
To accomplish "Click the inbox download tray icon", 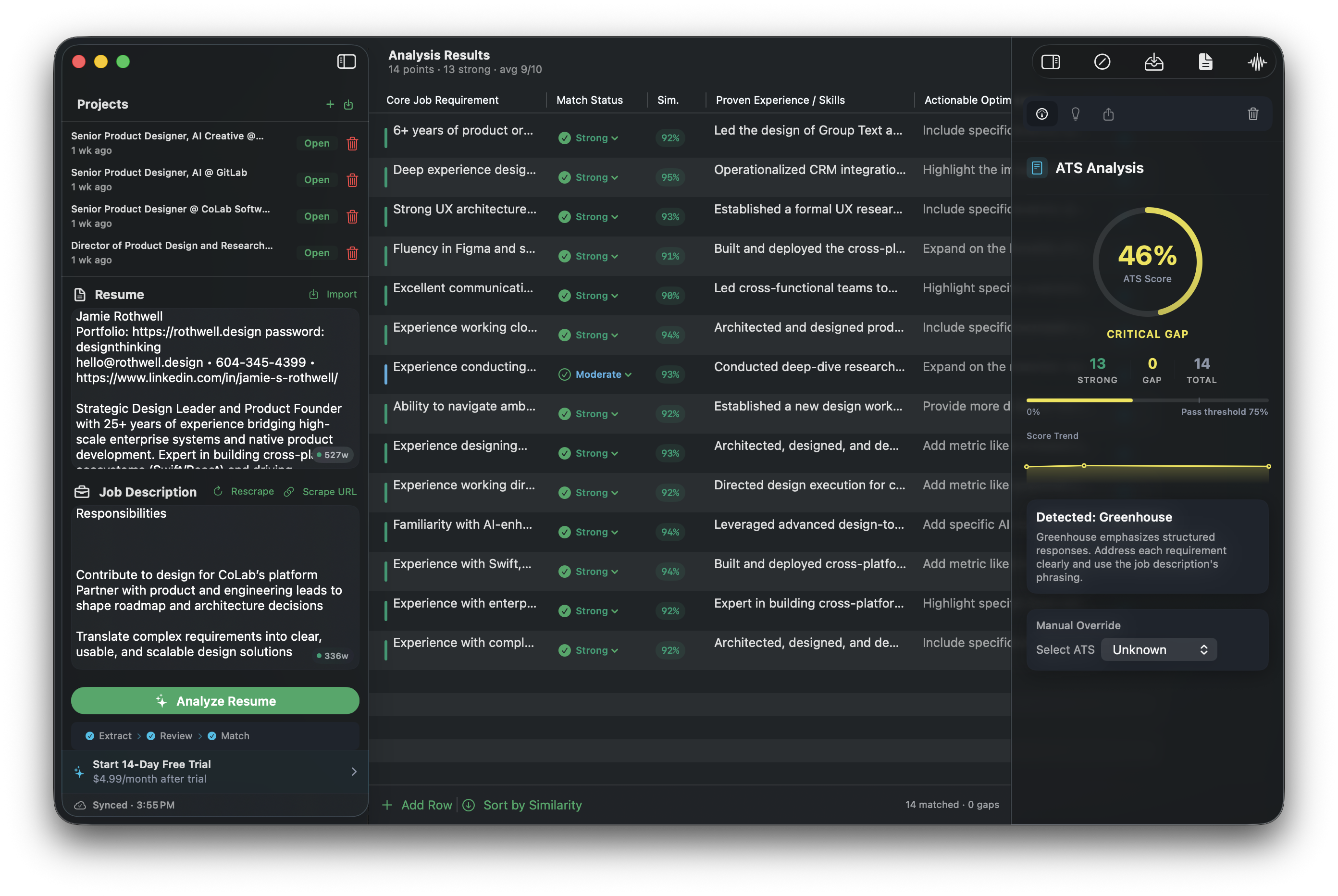I will tap(1153, 62).
